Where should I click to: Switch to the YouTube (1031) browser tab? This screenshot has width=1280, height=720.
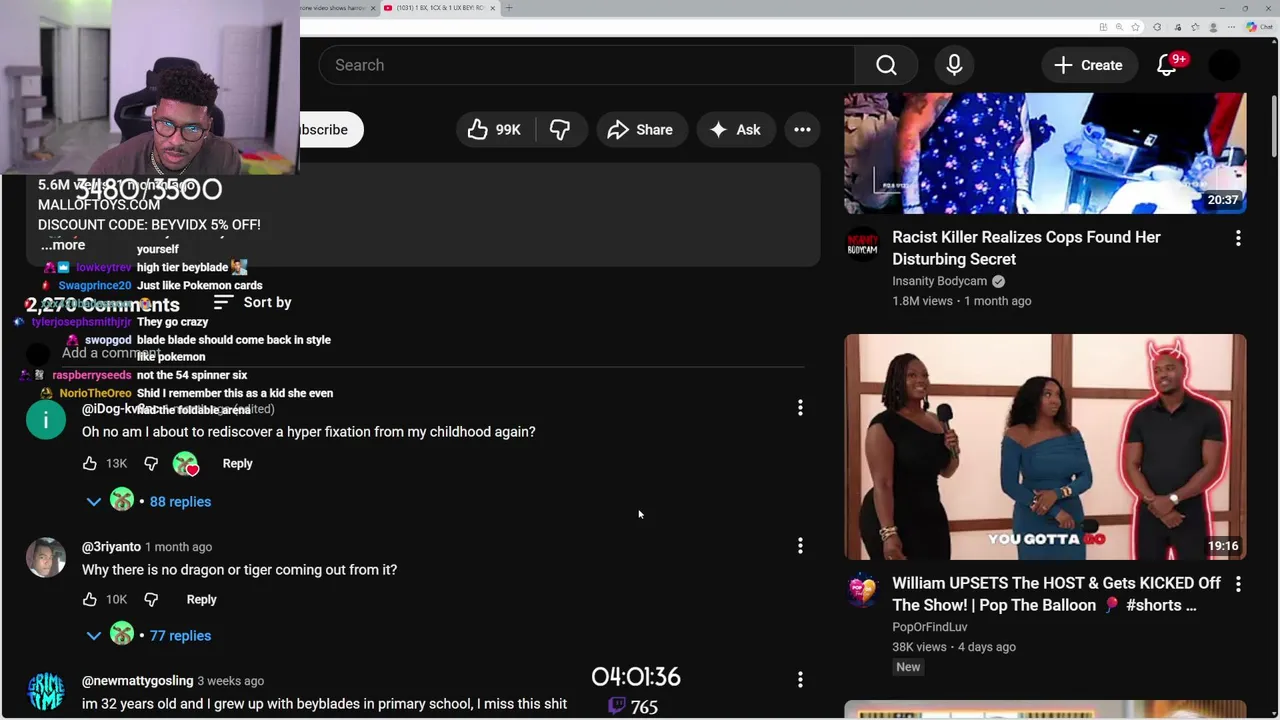(439, 8)
